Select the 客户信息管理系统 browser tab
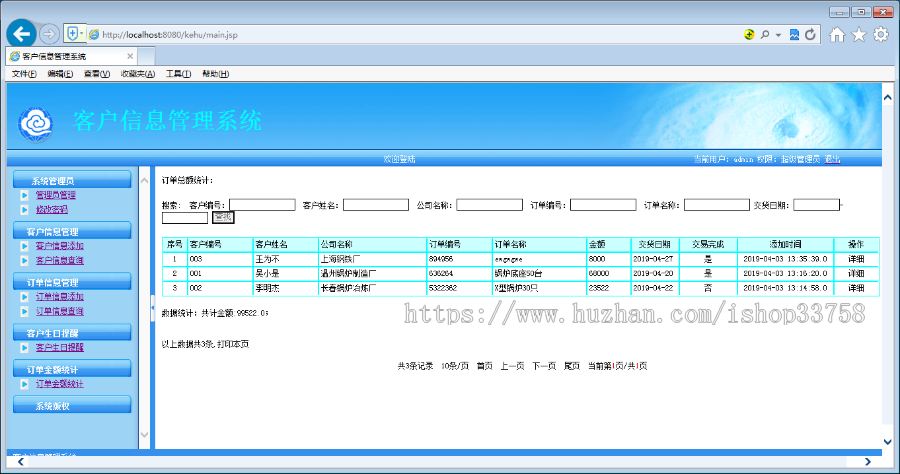The image size is (900, 474). 72,56
